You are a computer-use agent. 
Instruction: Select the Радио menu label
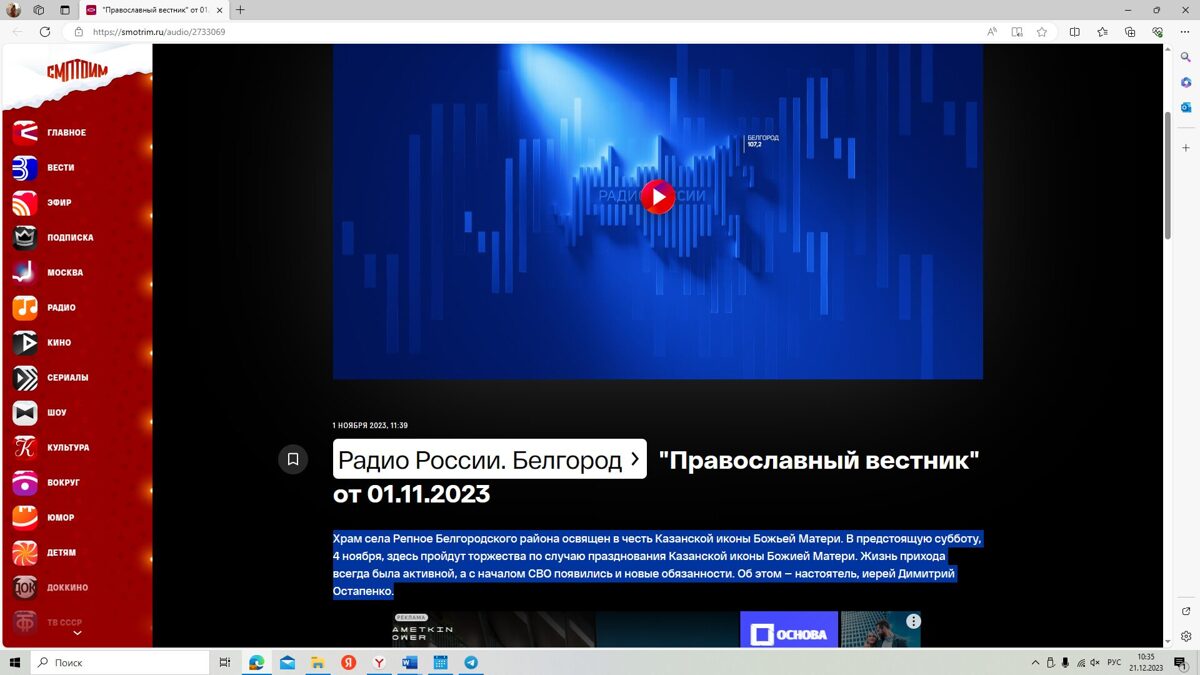(61, 308)
